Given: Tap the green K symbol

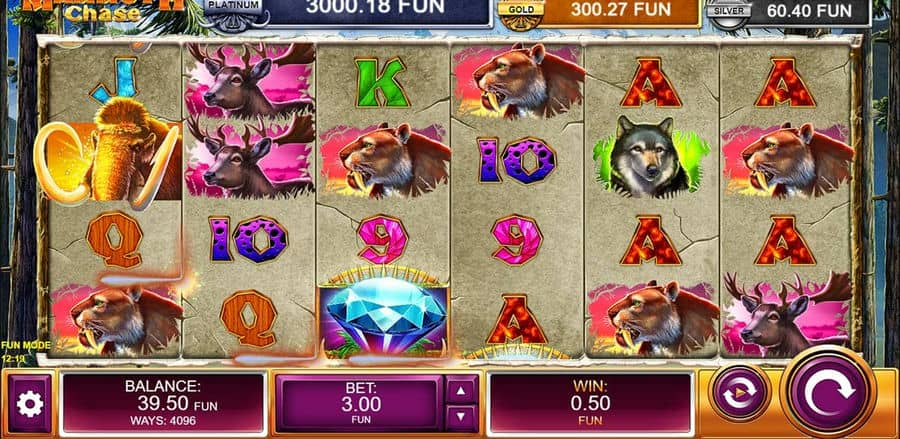Looking at the screenshot, I should click(x=383, y=82).
